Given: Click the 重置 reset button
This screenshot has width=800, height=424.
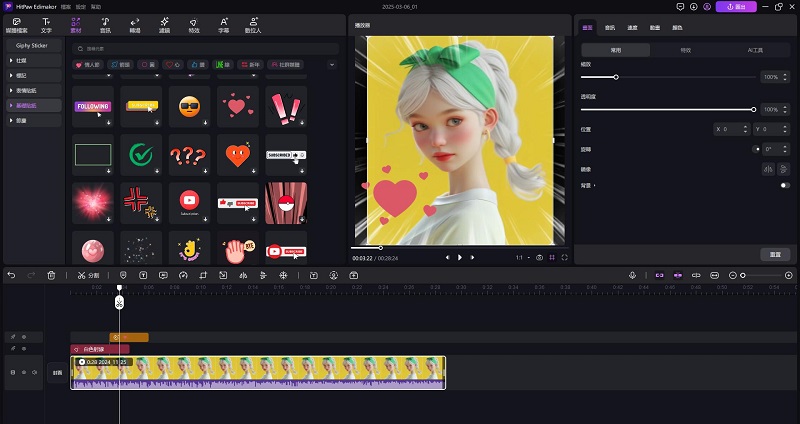Looking at the screenshot, I should pos(774,254).
